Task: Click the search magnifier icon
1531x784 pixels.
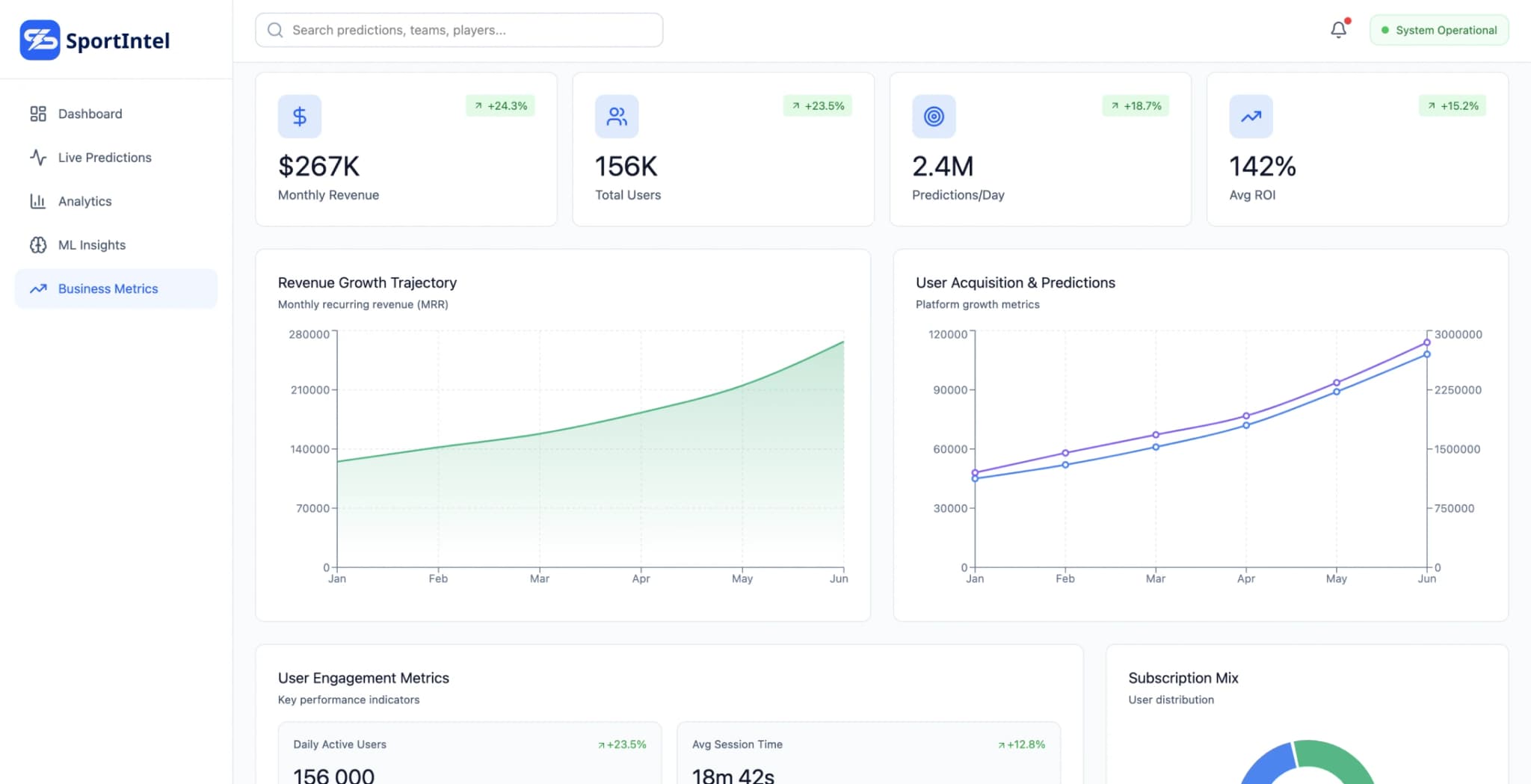Action: [x=275, y=30]
